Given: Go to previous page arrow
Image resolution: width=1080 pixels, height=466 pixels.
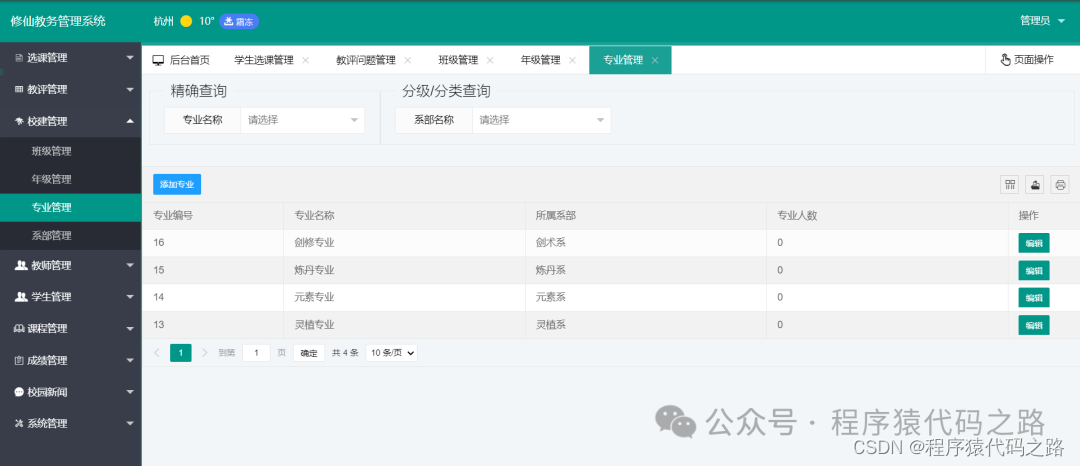Looking at the screenshot, I should pos(157,353).
